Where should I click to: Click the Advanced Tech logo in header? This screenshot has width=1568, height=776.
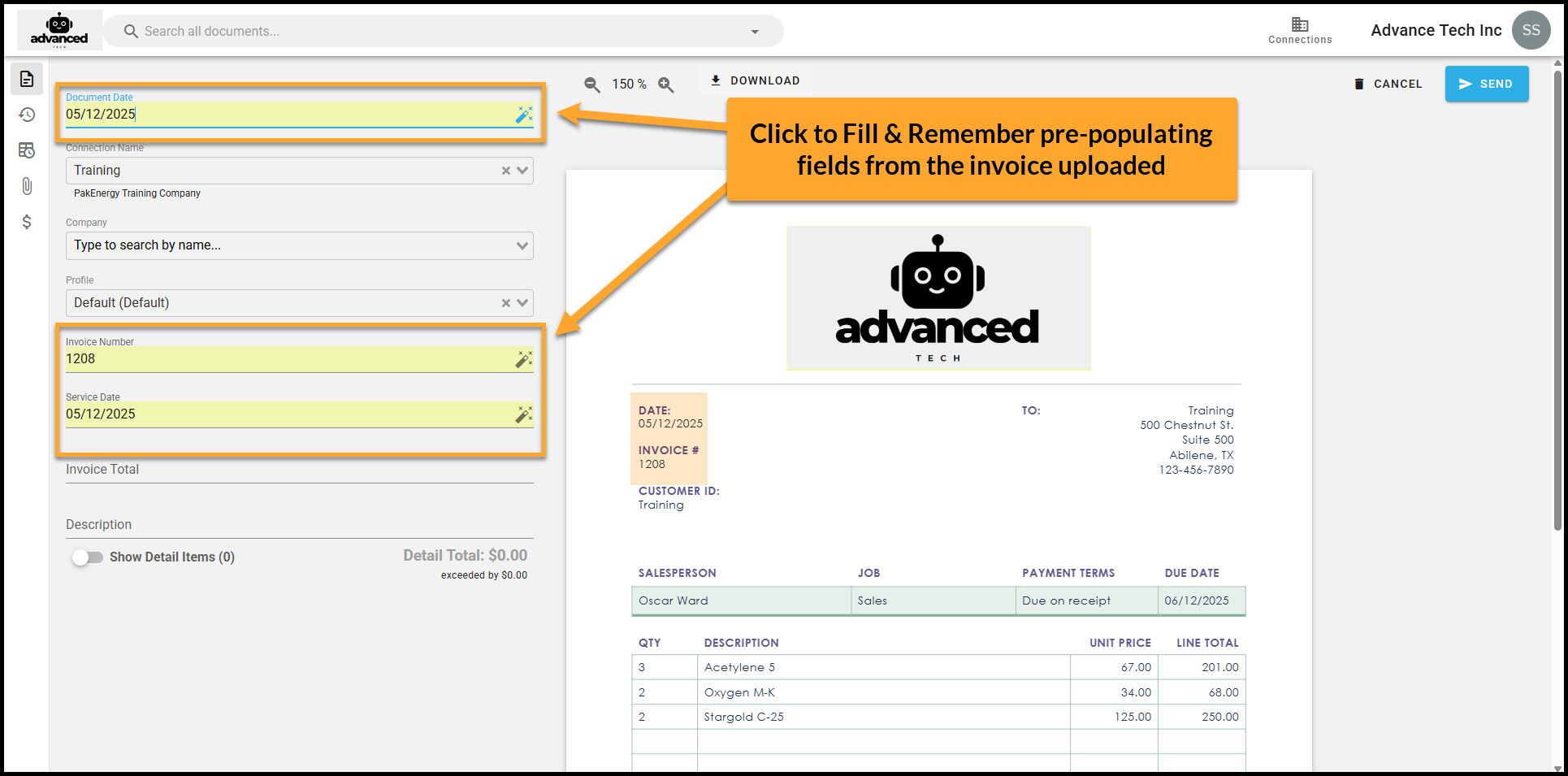click(x=59, y=30)
